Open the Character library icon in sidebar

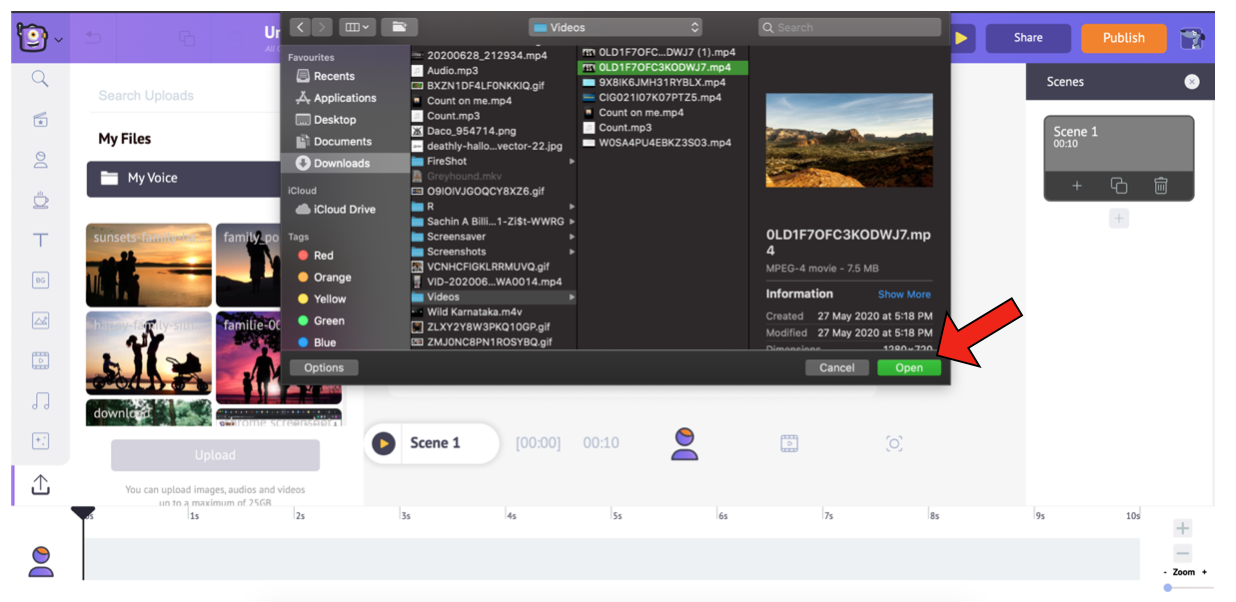(x=40, y=160)
